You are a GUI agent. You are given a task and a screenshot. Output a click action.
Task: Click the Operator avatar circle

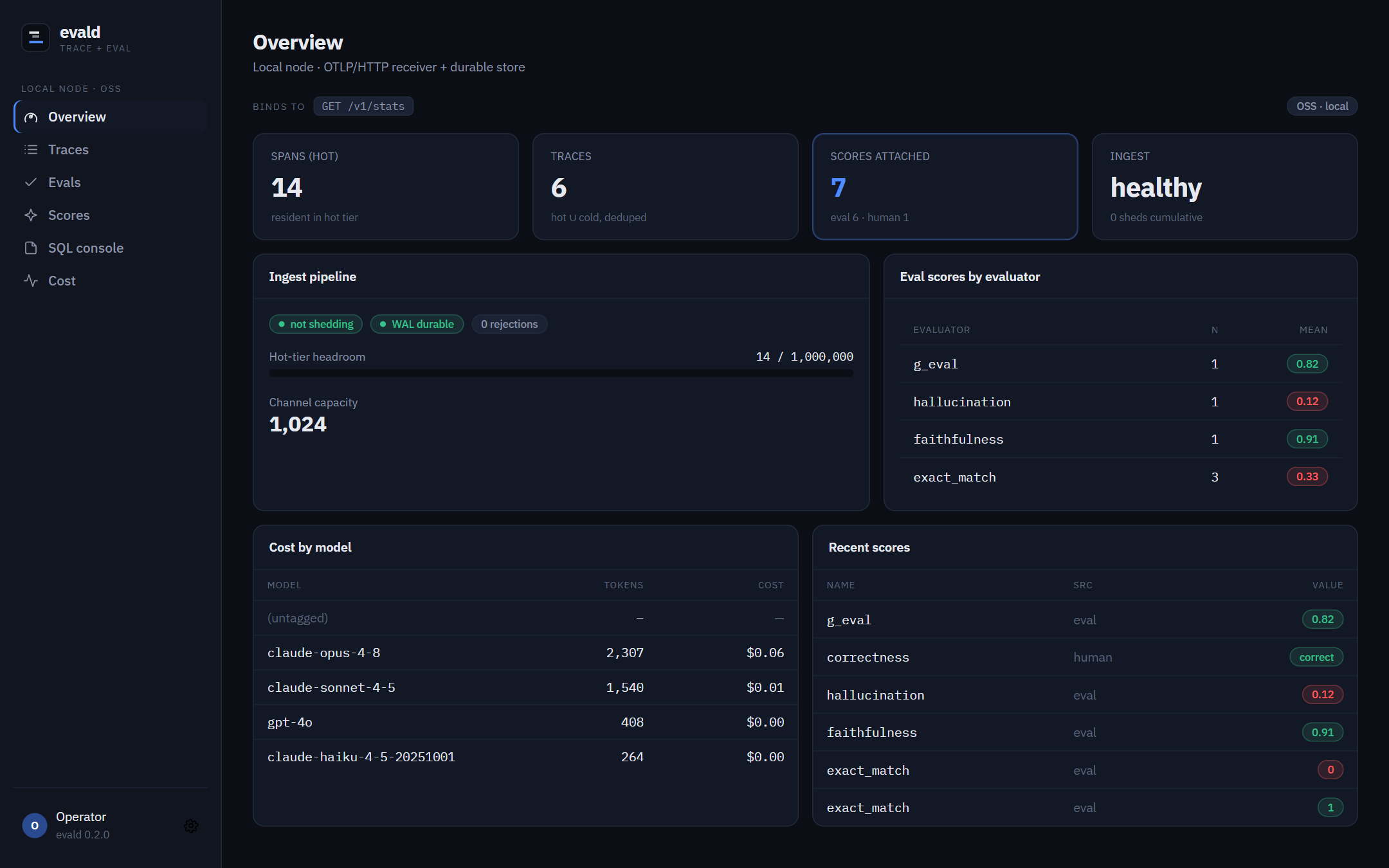coord(35,826)
